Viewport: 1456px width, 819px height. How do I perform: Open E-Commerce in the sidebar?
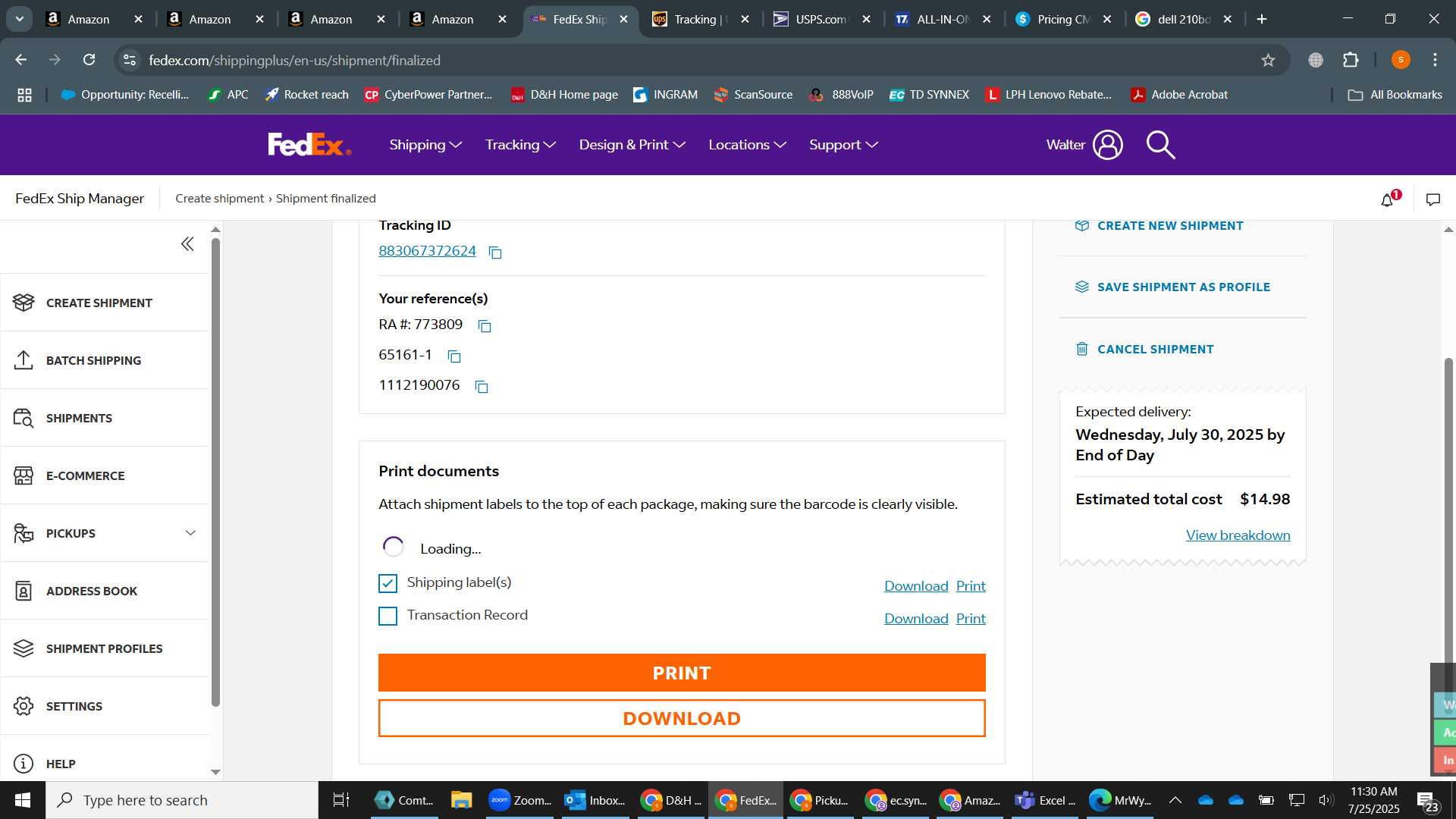[x=105, y=475]
